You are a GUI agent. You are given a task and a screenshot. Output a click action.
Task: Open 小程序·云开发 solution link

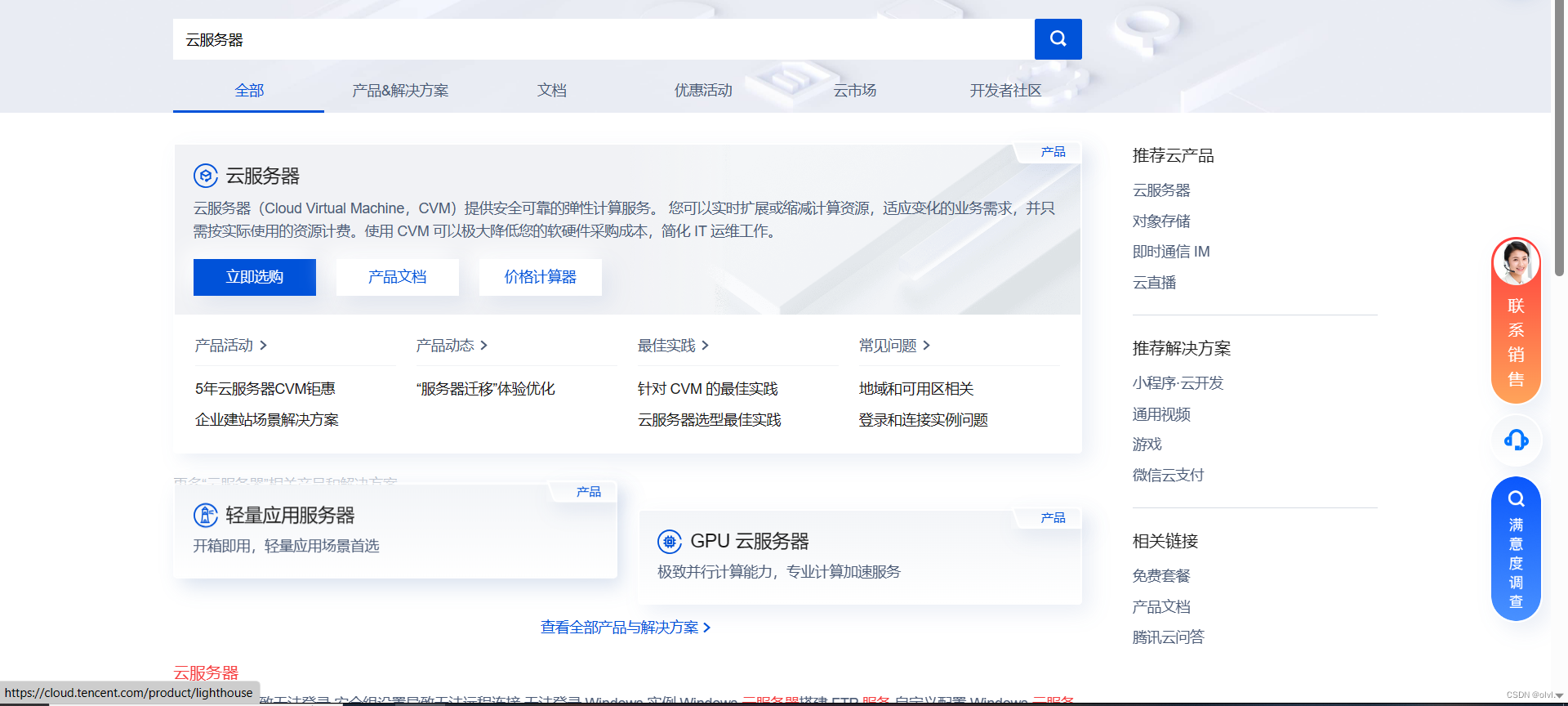(1178, 383)
